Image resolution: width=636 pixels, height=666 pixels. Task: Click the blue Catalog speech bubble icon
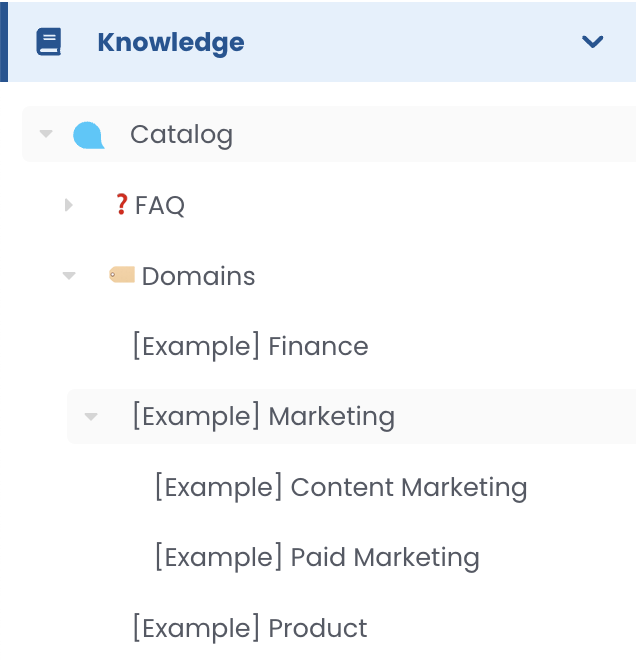point(89,135)
